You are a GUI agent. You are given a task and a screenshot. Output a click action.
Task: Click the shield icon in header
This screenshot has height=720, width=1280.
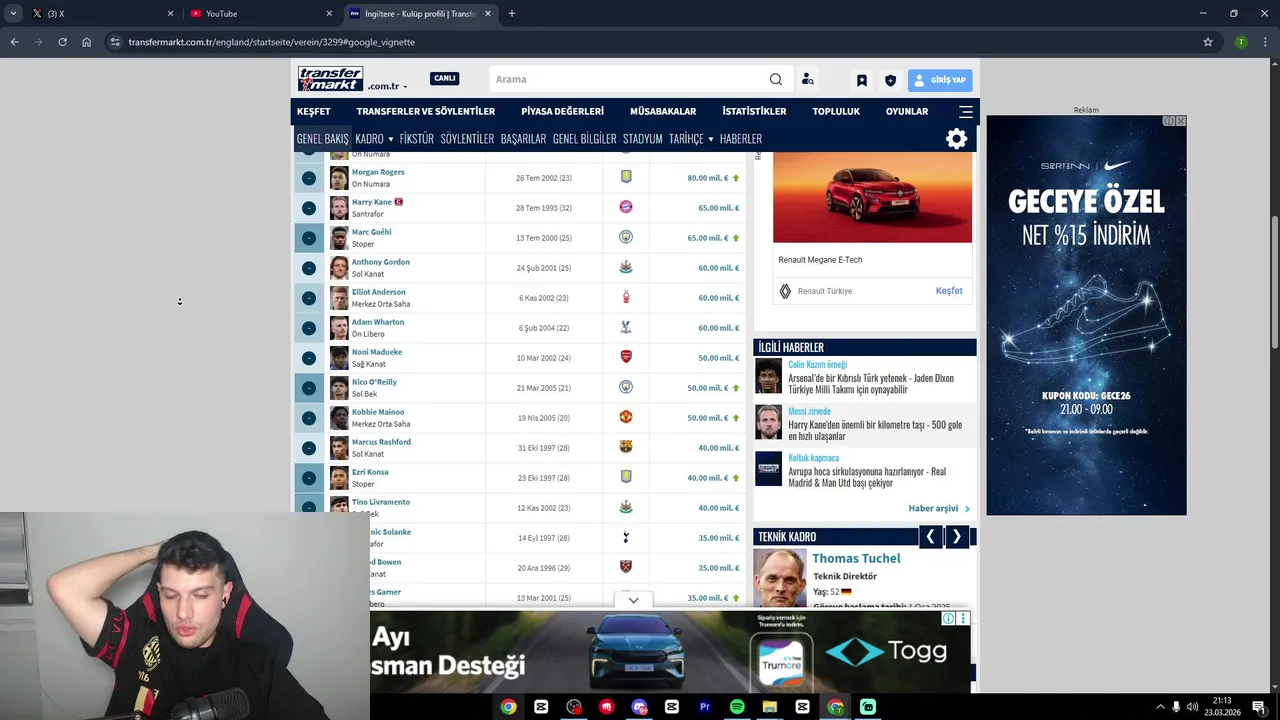[890, 80]
